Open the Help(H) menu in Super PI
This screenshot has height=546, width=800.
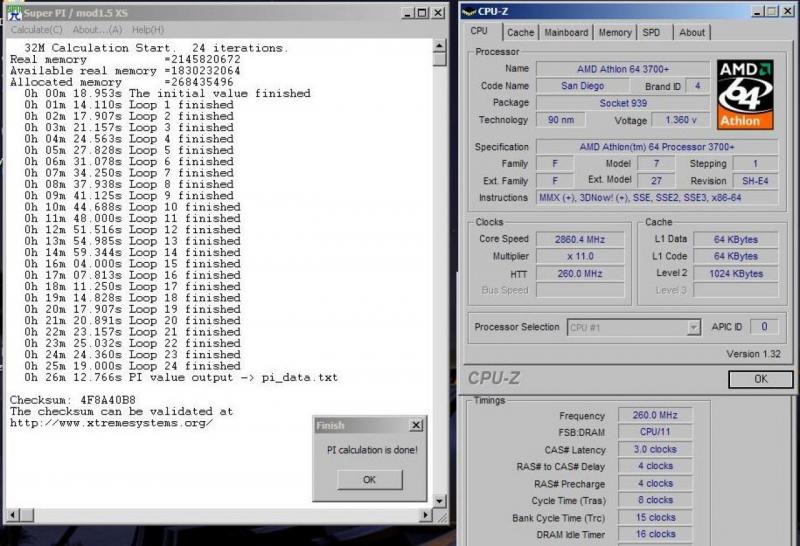coord(148,30)
